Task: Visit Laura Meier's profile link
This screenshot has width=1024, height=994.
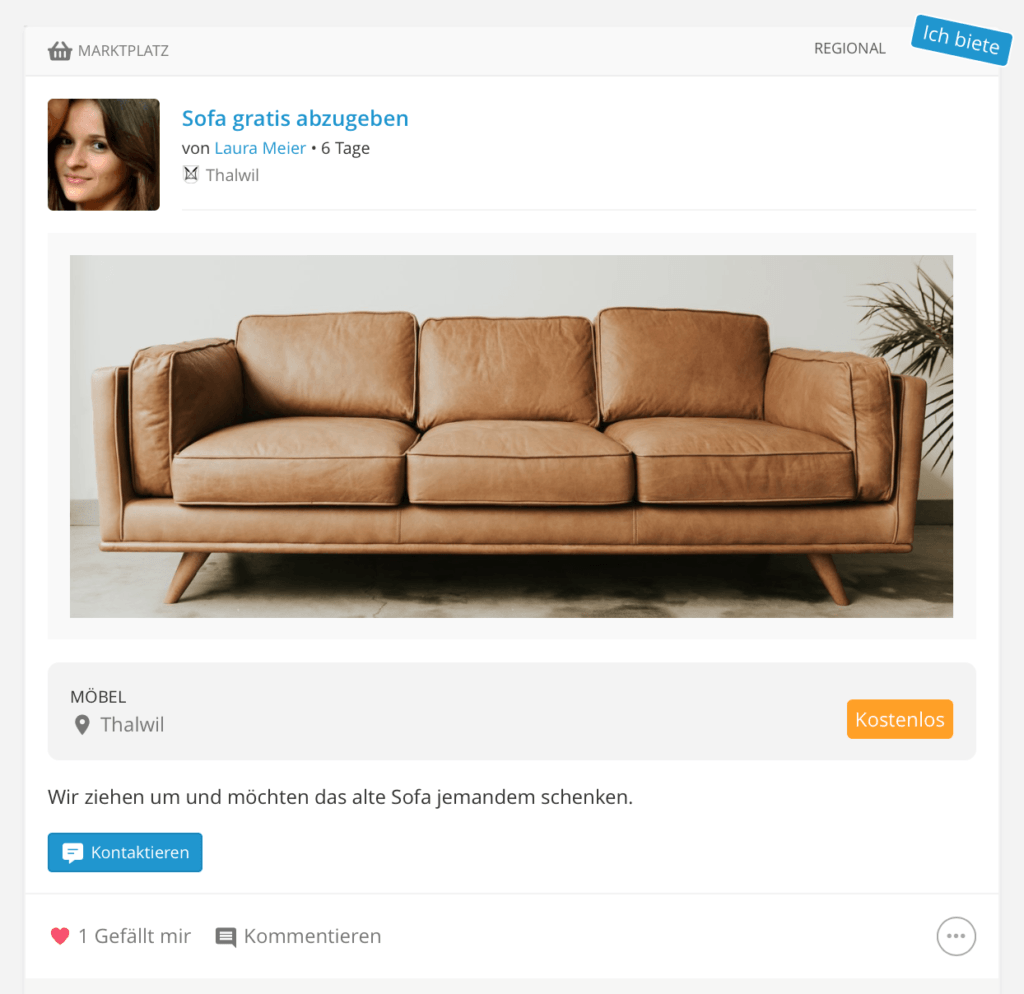Action: pyautogui.click(x=260, y=148)
